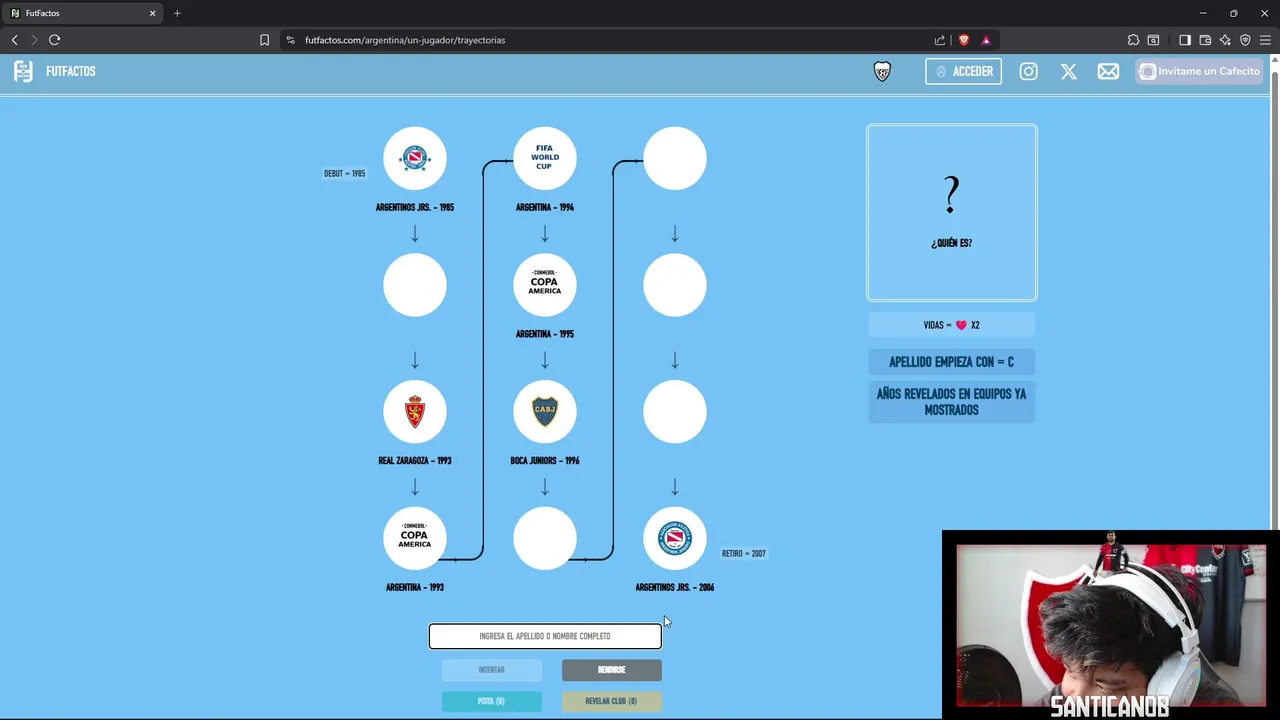Click the Argentinos Jrs. 2006 crest
This screenshot has width=1280, height=720.
[675, 538]
